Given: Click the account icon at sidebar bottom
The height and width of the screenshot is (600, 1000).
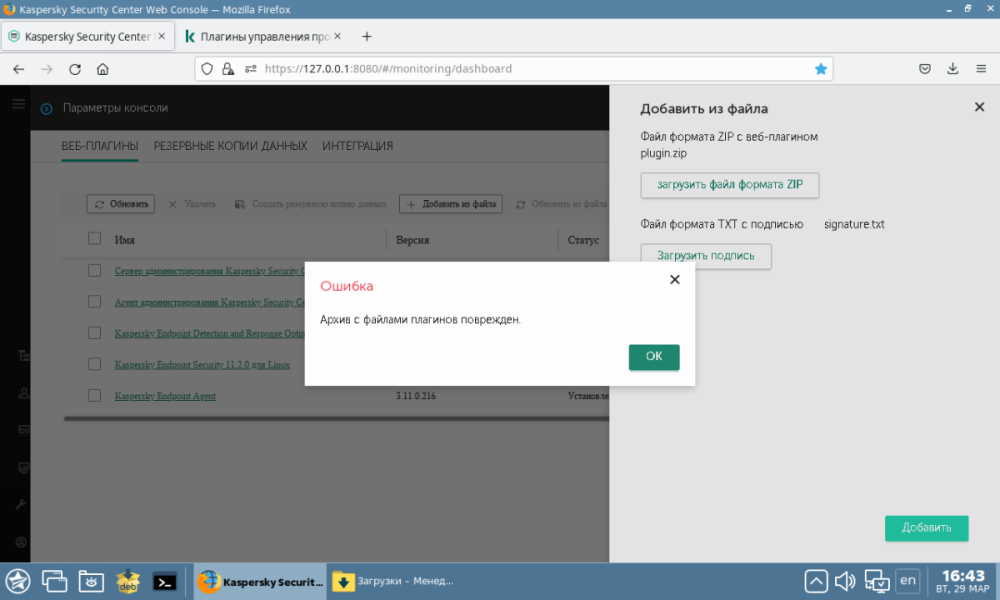Looking at the screenshot, I should [x=21, y=542].
